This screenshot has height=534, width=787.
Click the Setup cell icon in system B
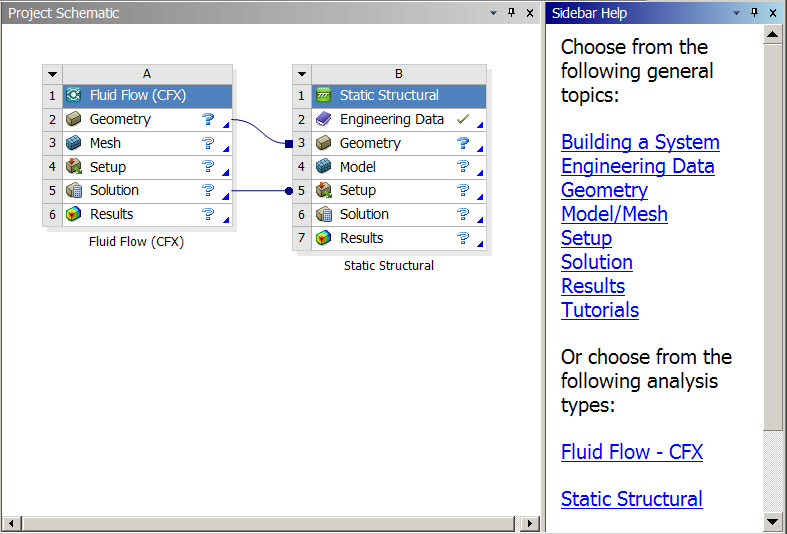(x=323, y=191)
